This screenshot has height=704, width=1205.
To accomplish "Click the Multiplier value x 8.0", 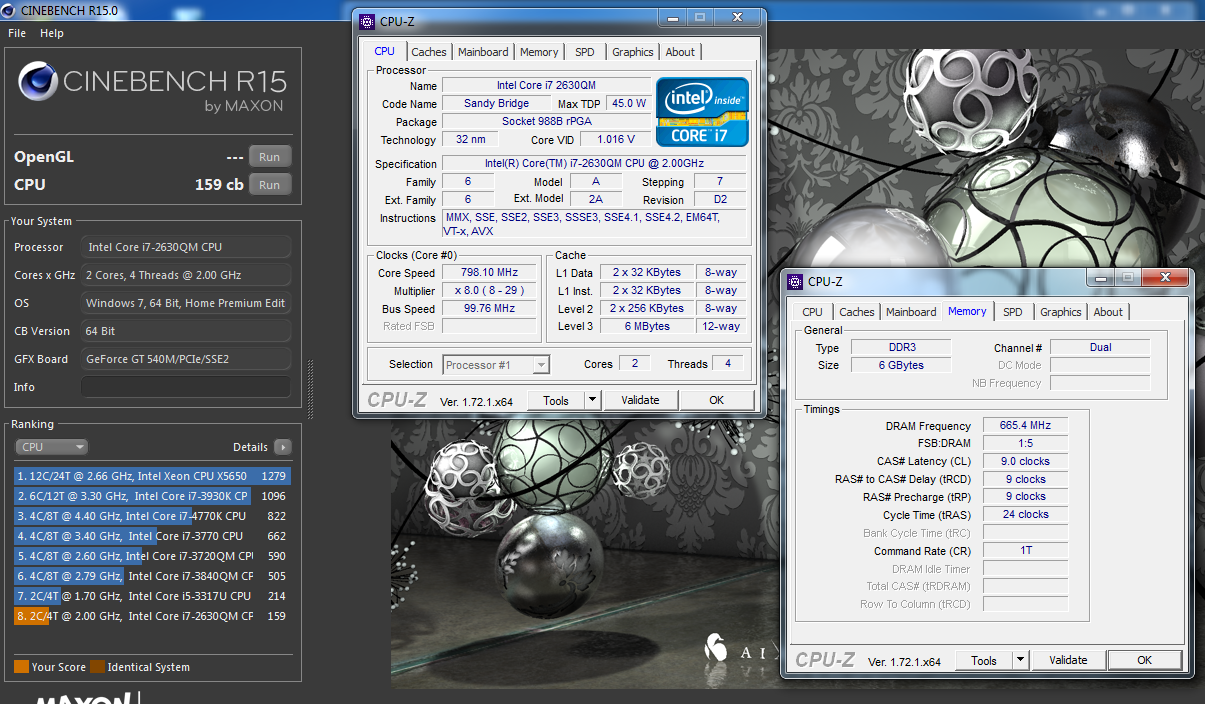I will pyautogui.click(x=487, y=291).
